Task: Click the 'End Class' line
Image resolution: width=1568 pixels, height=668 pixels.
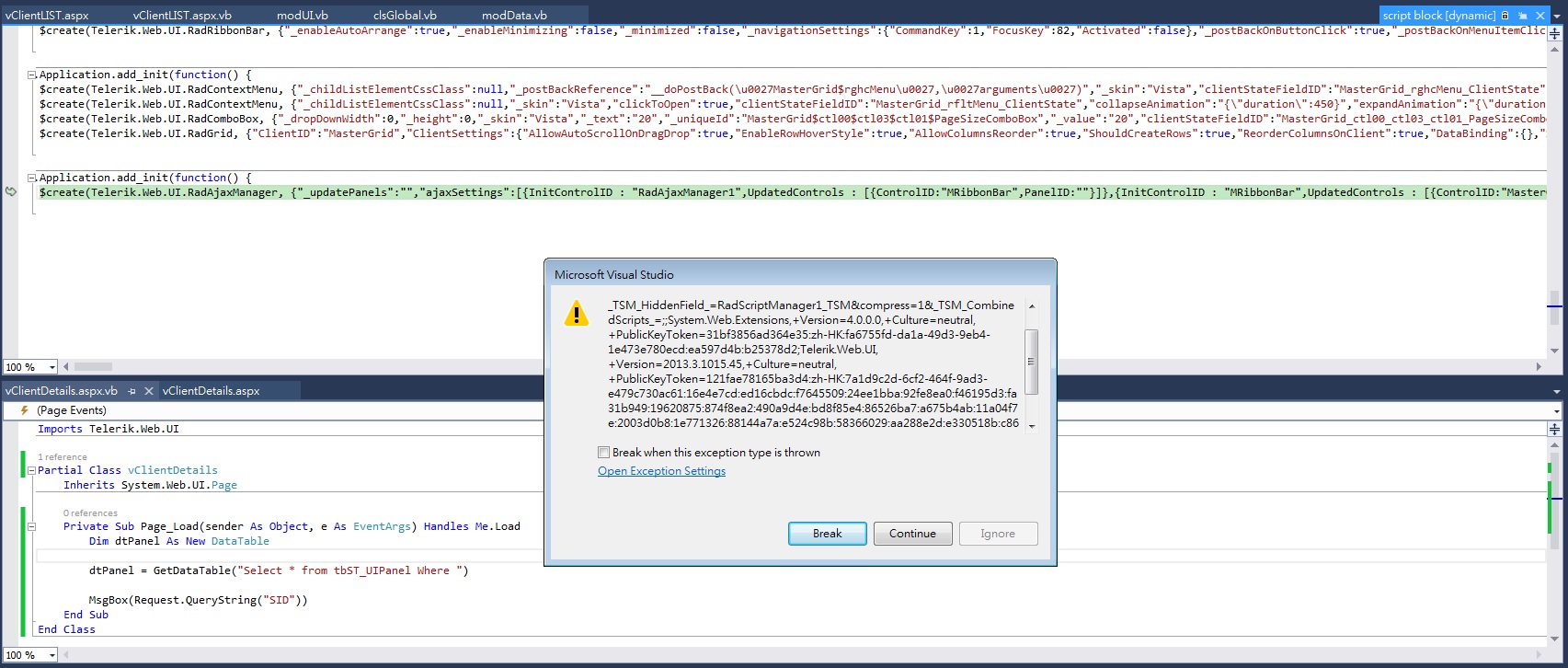Action: pyautogui.click(x=66, y=629)
